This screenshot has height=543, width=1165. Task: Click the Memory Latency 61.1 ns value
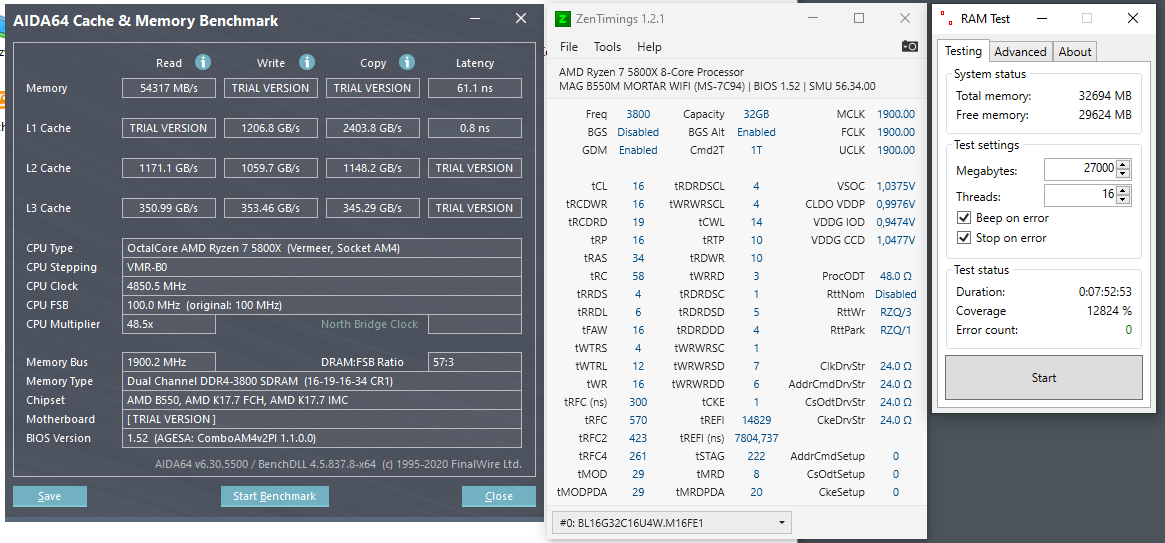475,88
